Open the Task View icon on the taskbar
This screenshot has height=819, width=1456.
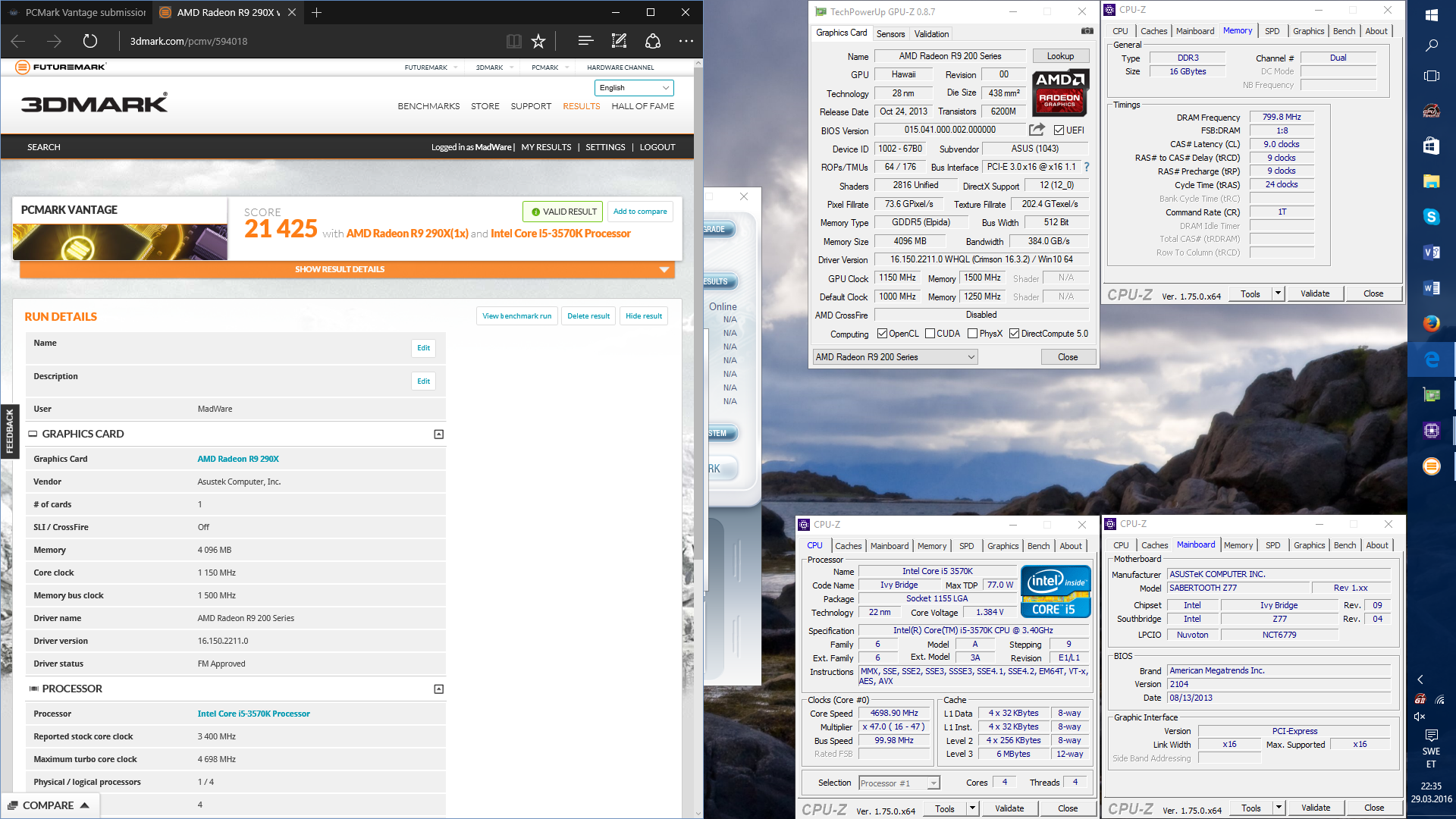[1432, 76]
